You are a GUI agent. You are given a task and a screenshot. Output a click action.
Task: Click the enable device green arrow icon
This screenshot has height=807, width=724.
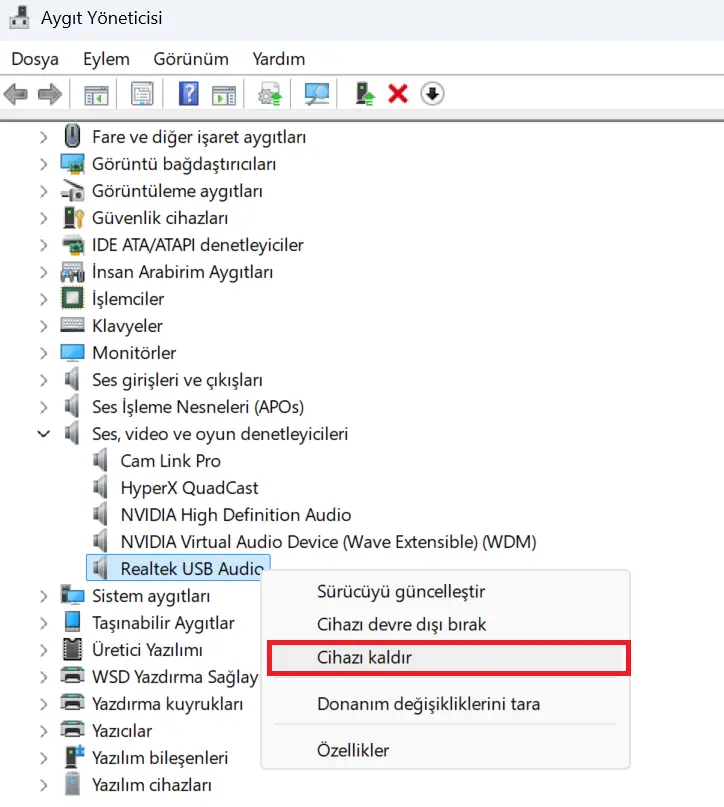pyautogui.click(x=365, y=94)
